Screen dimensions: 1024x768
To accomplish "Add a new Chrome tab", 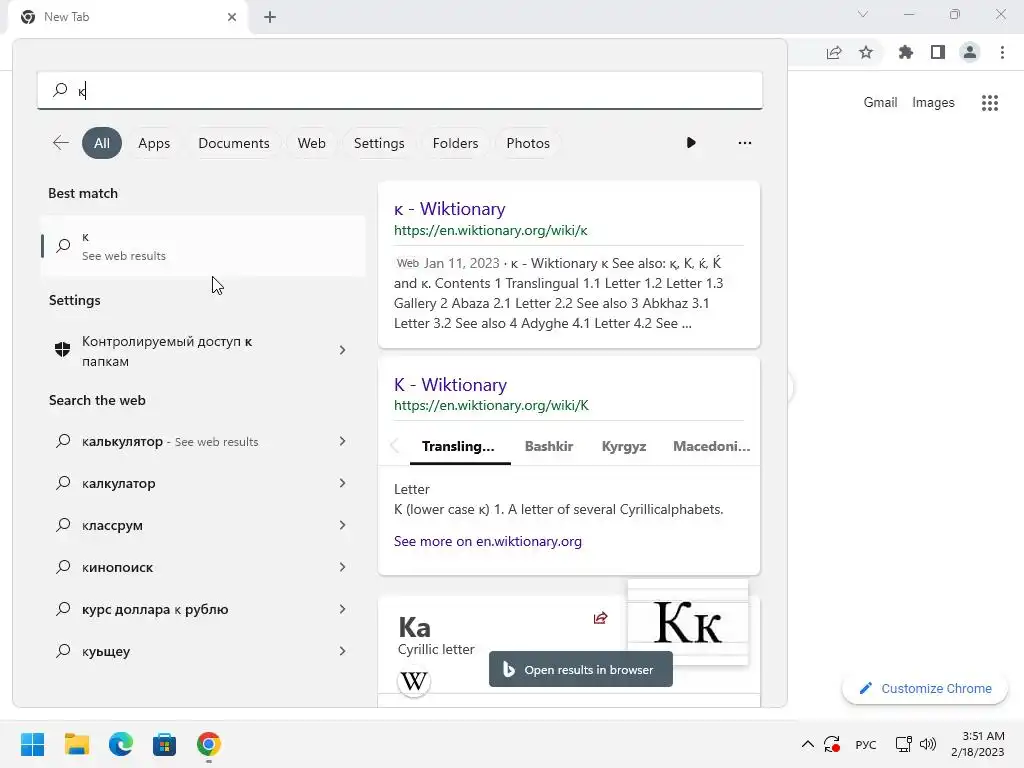I will pos(270,17).
